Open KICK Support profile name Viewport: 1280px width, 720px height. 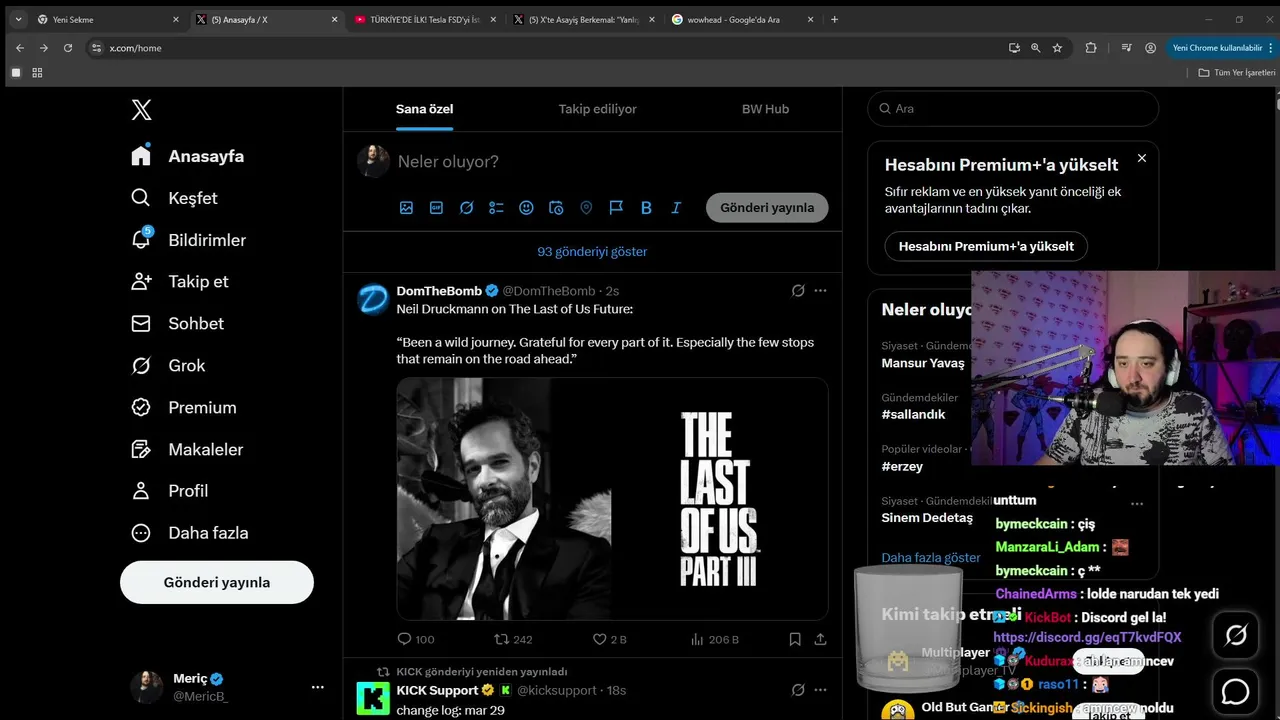point(437,690)
